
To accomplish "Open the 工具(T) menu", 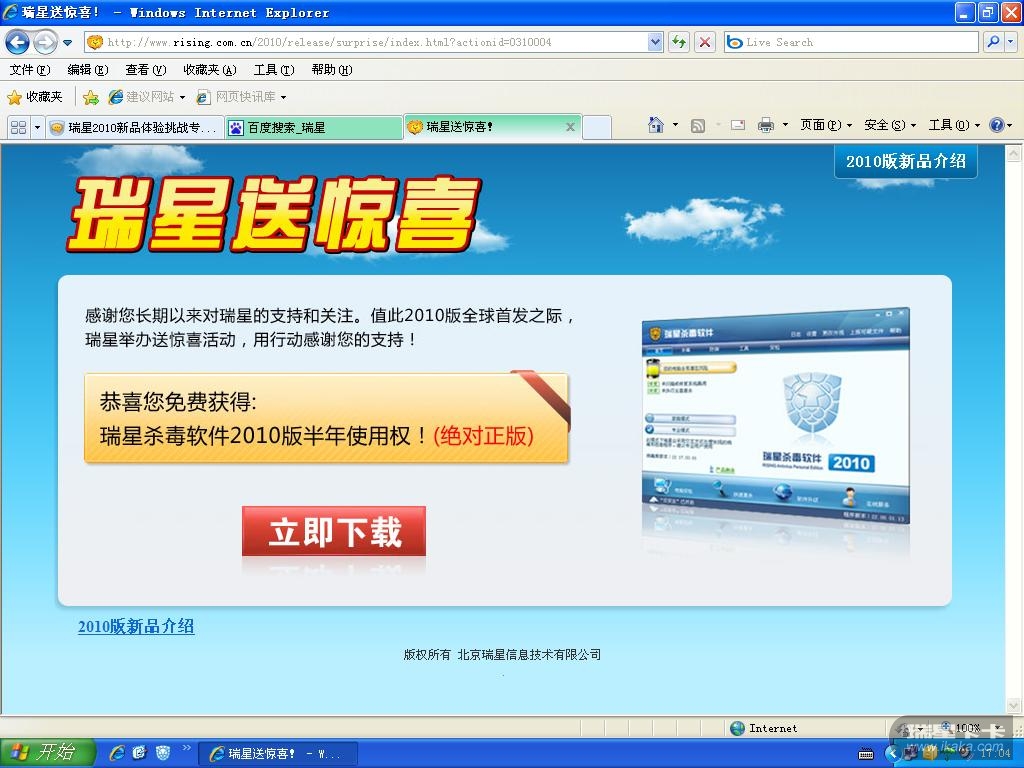I will click(x=274, y=70).
